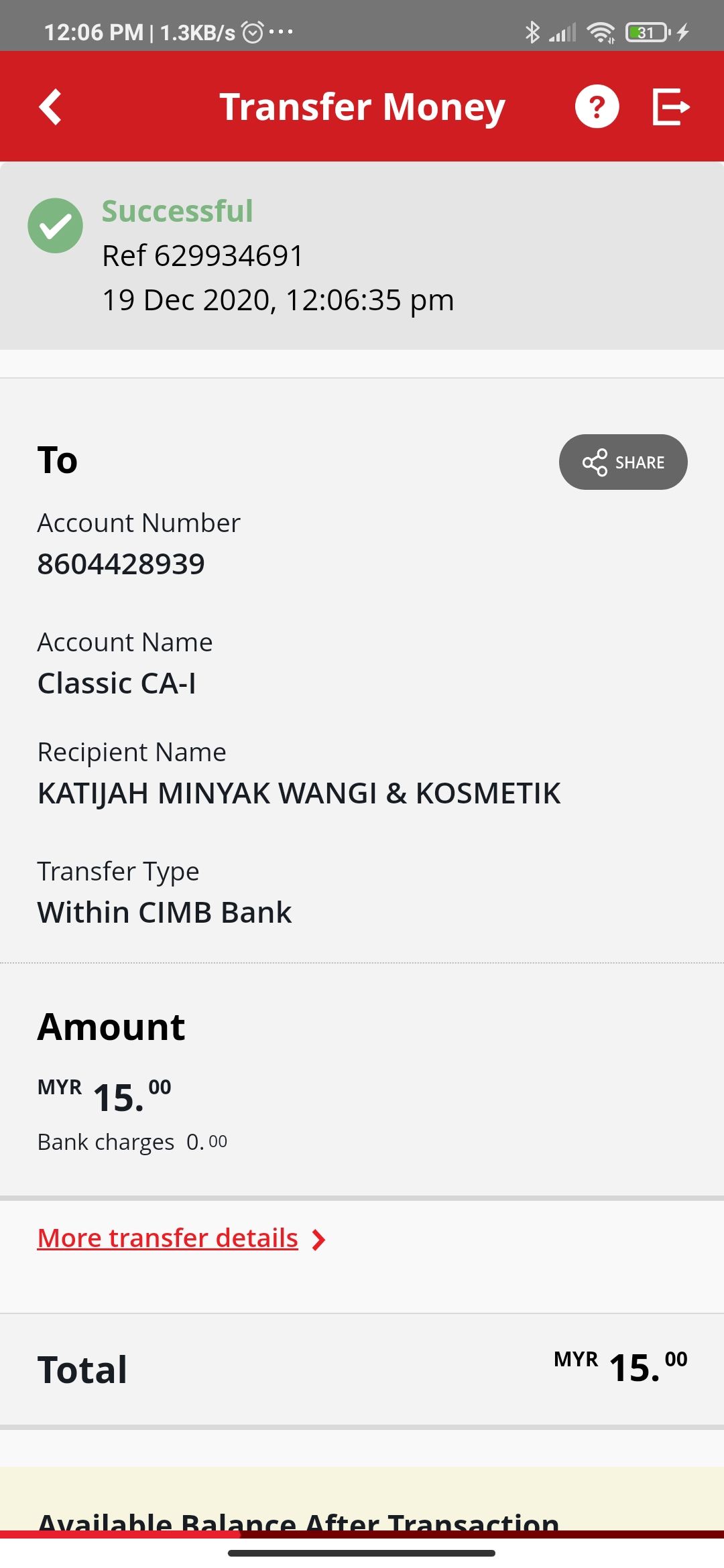Expand the red chevron beside transfer details
724x1568 pixels.
(319, 1240)
